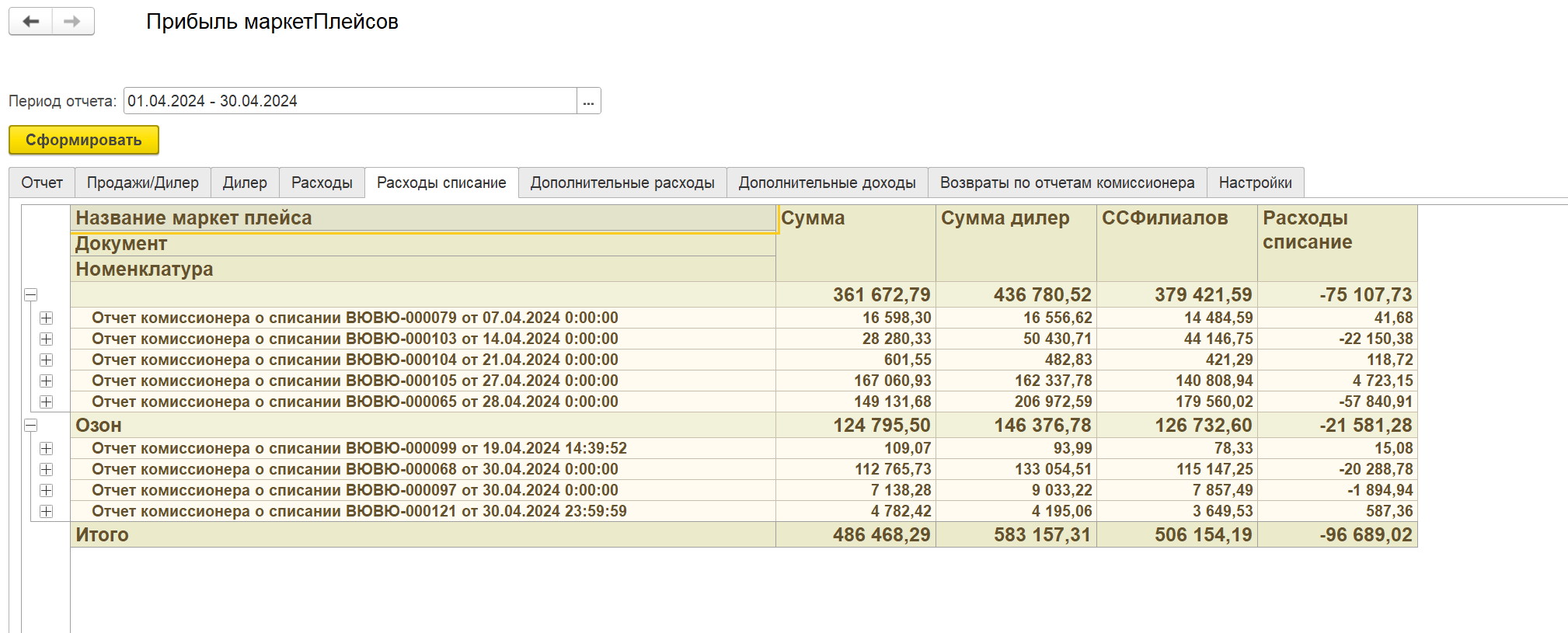Collapse the Озон group

coord(31,426)
